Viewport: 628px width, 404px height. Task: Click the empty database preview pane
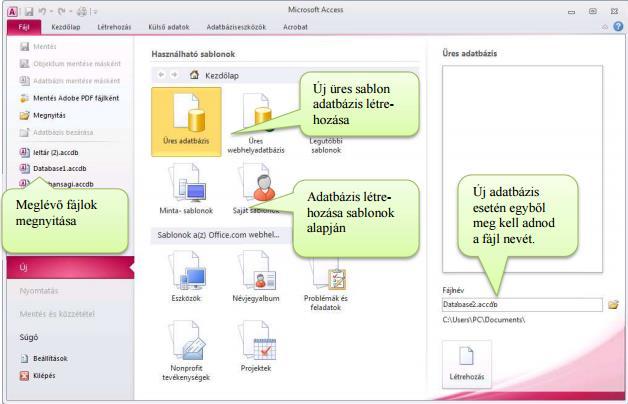522,169
